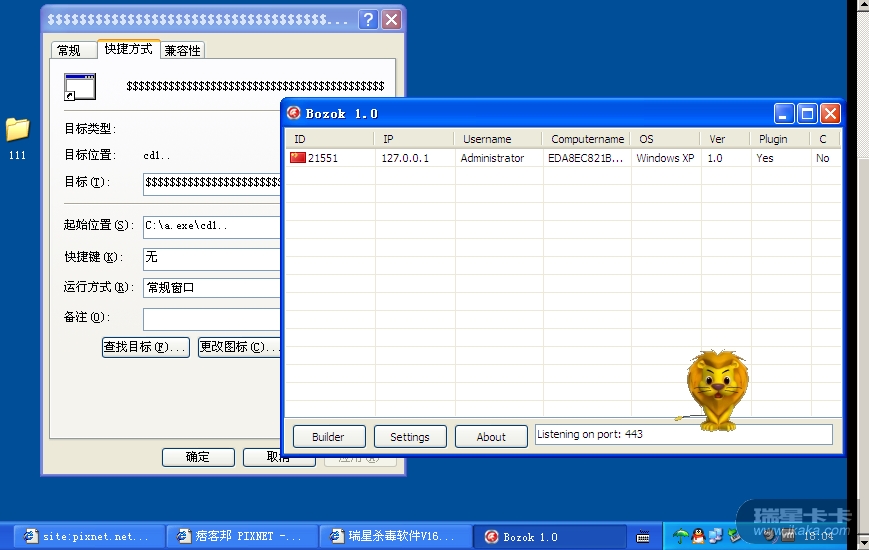Click the C column header in Bozok
Image resolution: width=869 pixels, height=550 pixels.
(x=824, y=139)
